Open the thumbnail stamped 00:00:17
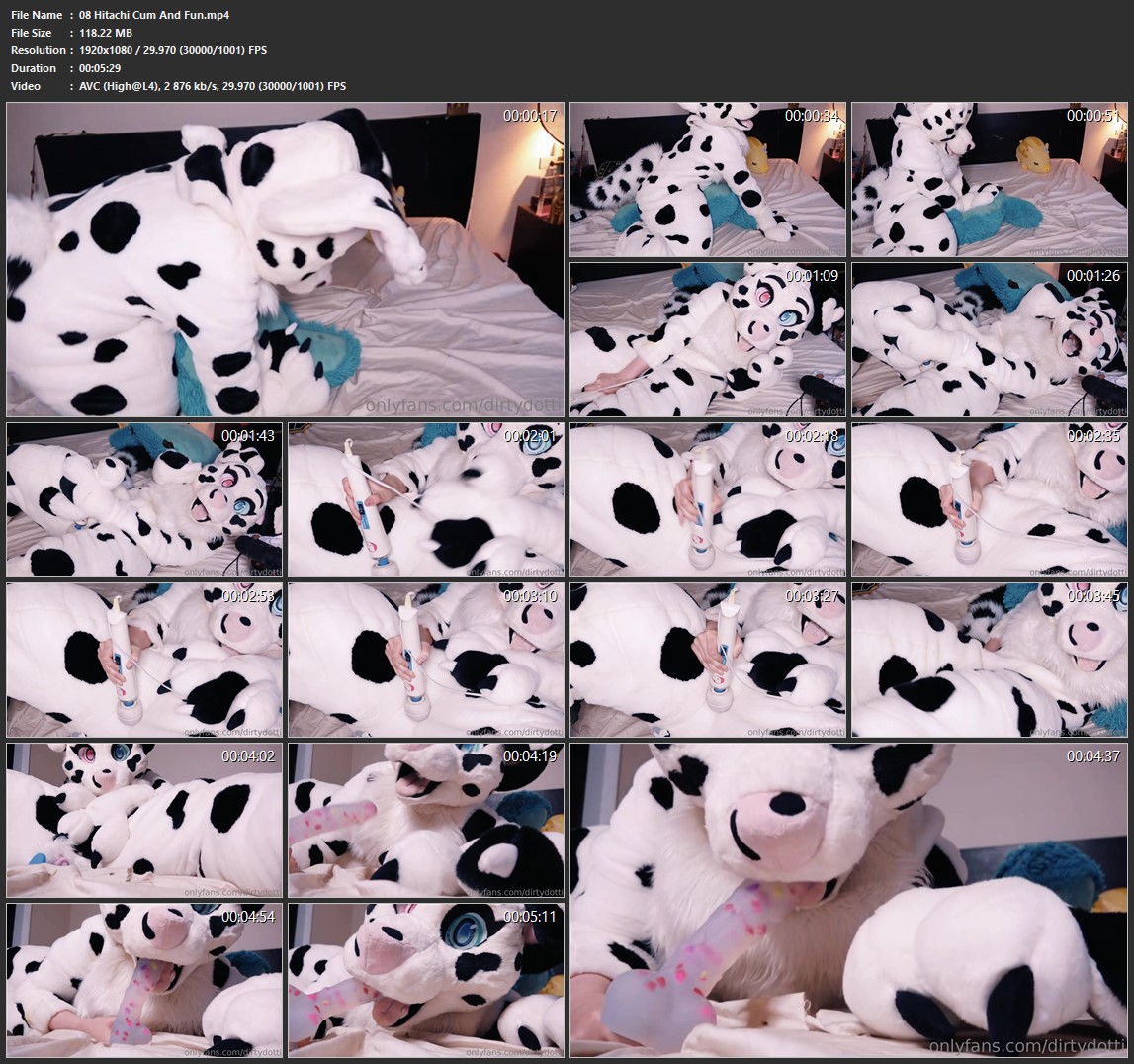1134x1064 pixels. [285, 260]
